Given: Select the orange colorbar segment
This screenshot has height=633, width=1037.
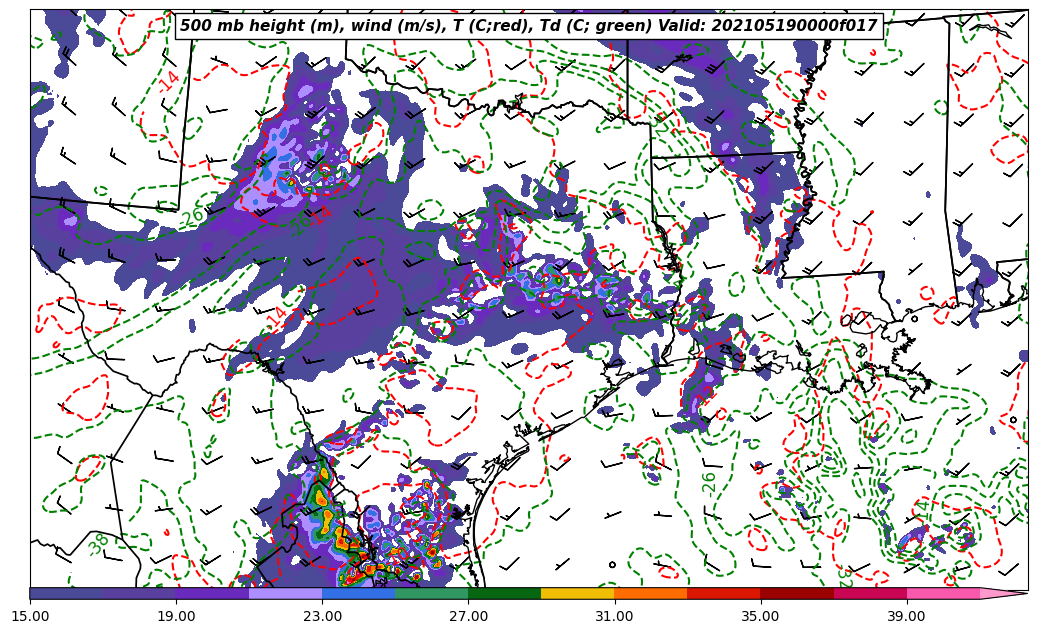Looking at the screenshot, I should [x=650, y=593].
